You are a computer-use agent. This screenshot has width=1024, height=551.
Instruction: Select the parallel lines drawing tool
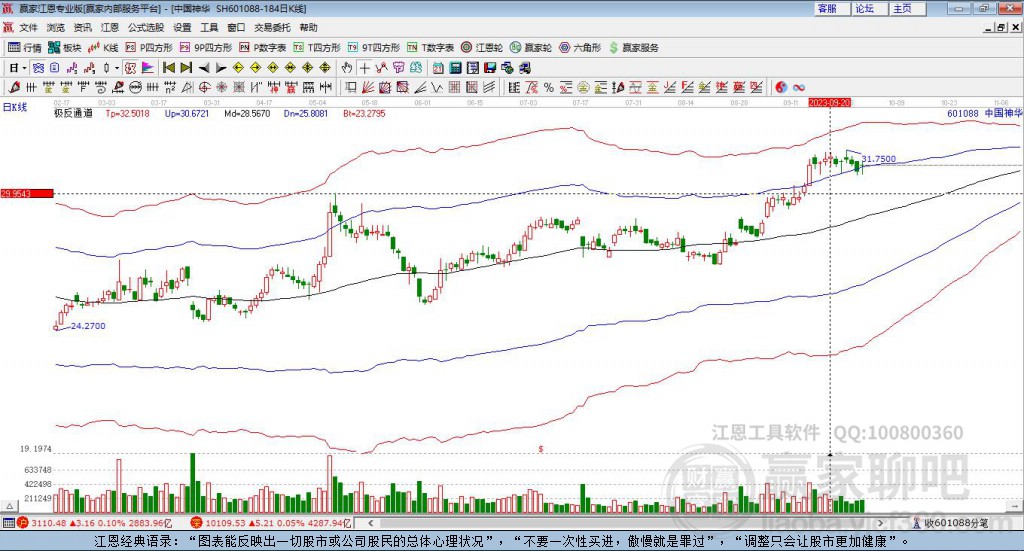(x=488, y=87)
